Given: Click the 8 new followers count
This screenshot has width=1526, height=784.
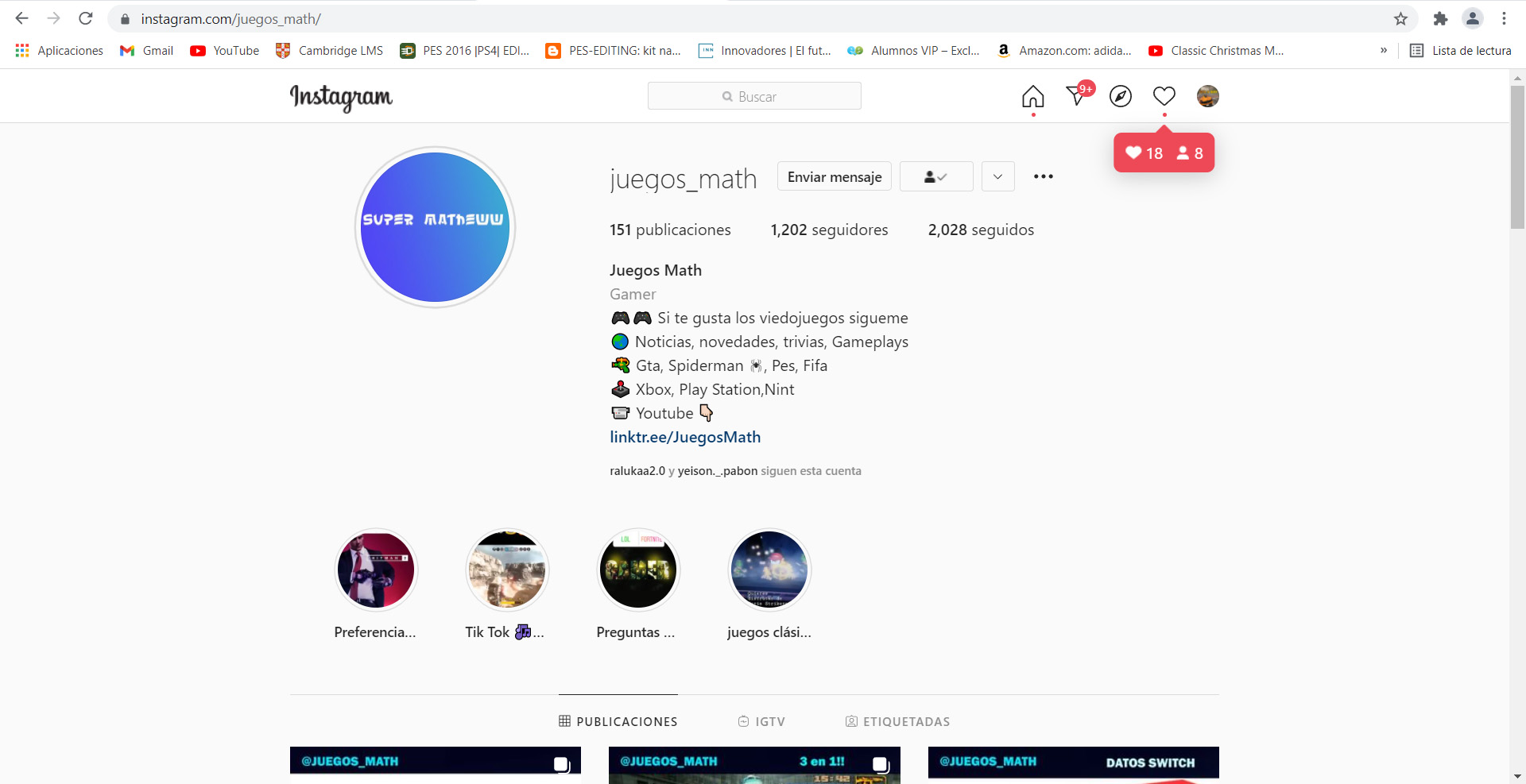Looking at the screenshot, I should click(1190, 153).
